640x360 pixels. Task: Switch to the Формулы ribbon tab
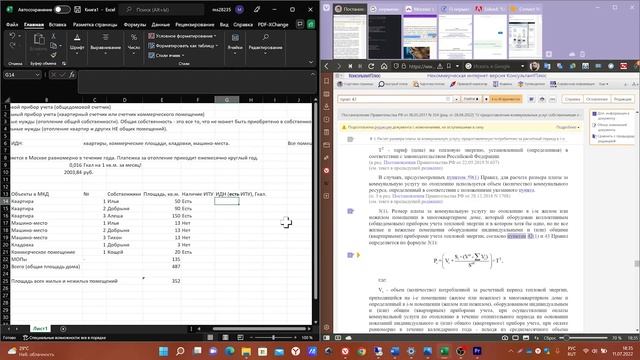pos(135,24)
